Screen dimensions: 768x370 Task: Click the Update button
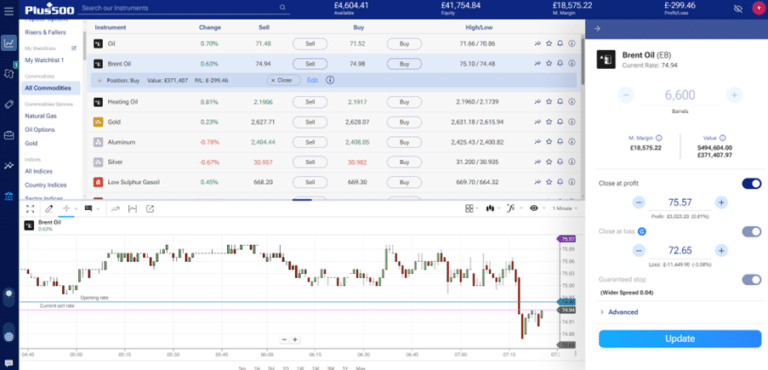(x=680, y=339)
